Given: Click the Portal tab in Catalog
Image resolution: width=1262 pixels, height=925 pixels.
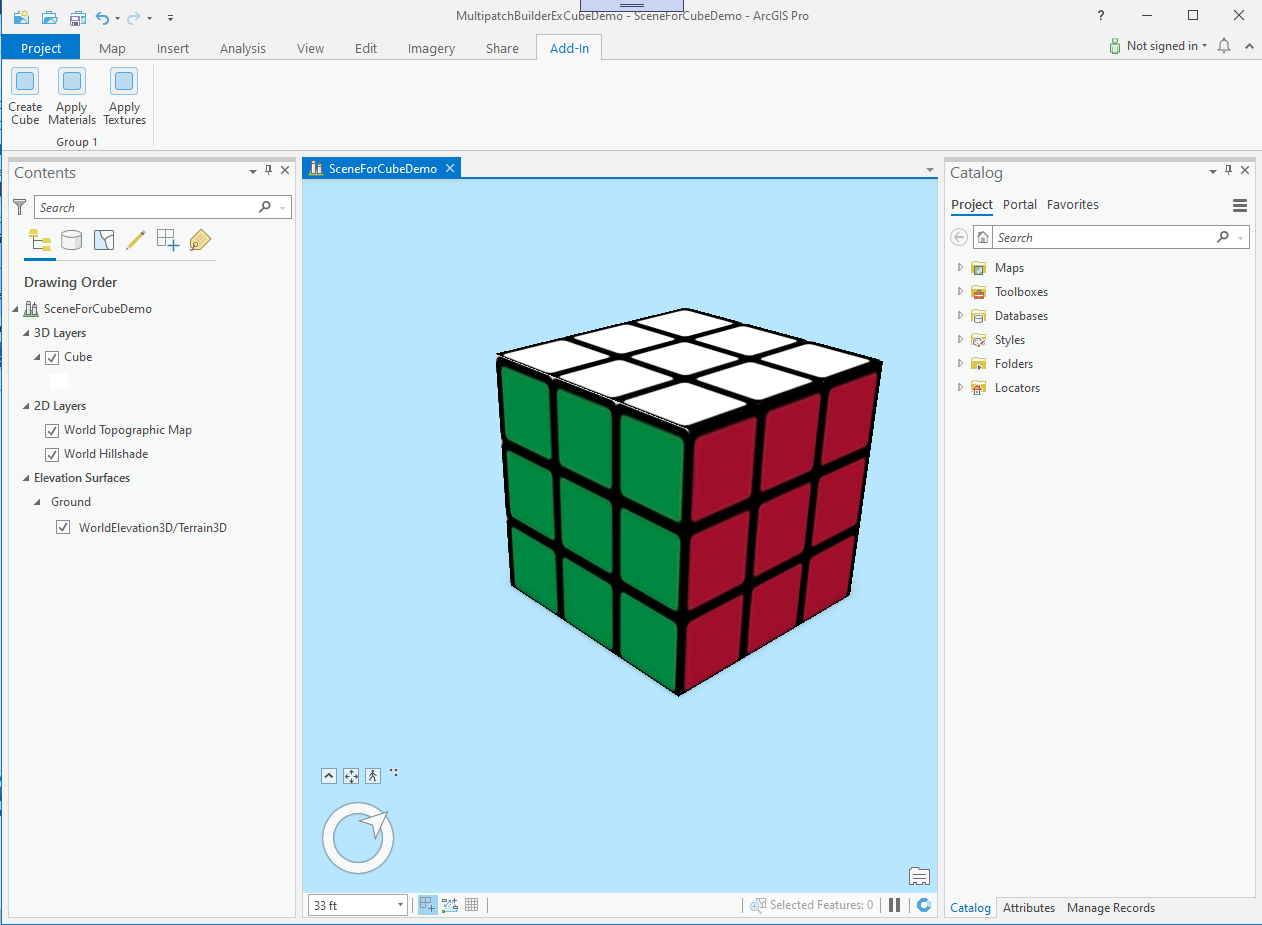Looking at the screenshot, I should 1019,204.
